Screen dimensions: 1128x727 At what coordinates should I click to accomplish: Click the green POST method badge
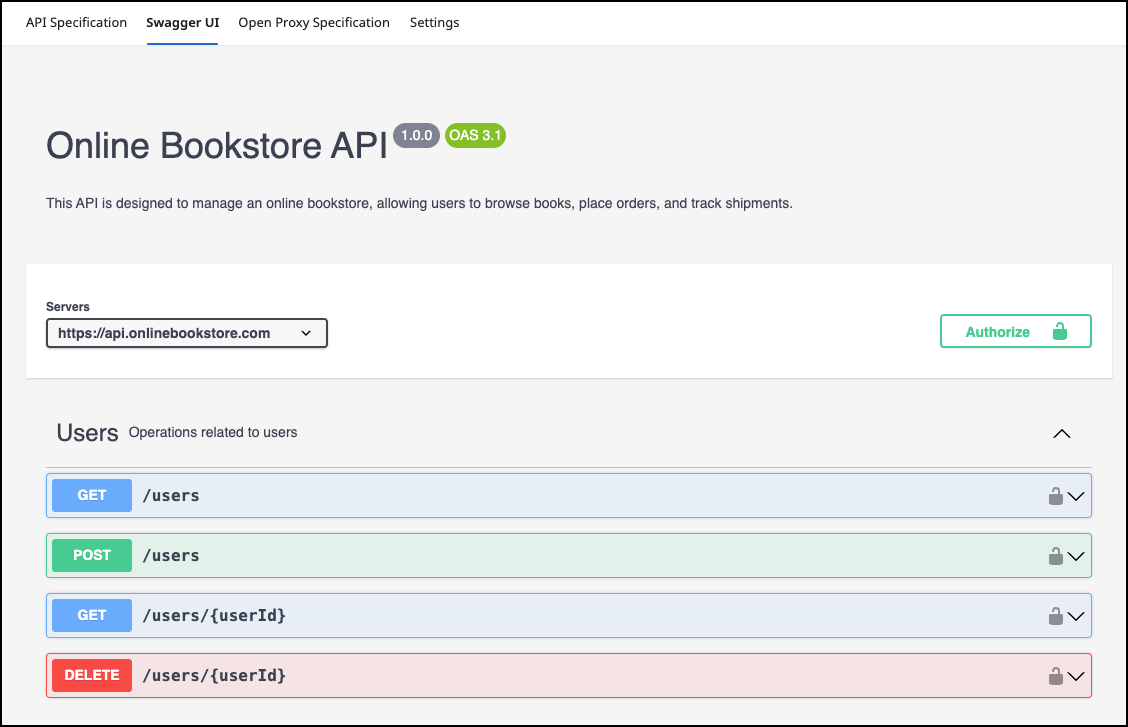coord(91,555)
